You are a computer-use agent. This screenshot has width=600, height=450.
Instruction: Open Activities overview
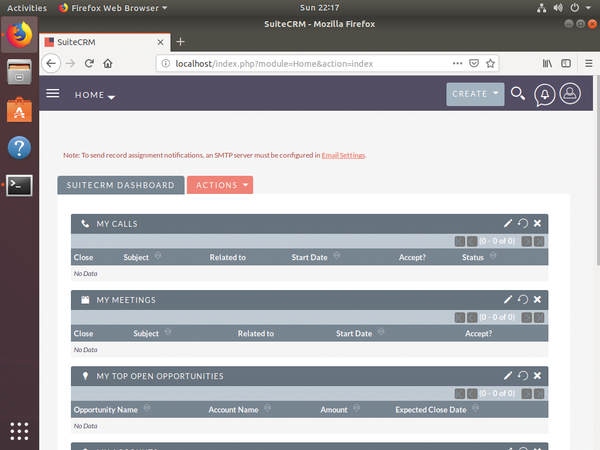pos(27,8)
